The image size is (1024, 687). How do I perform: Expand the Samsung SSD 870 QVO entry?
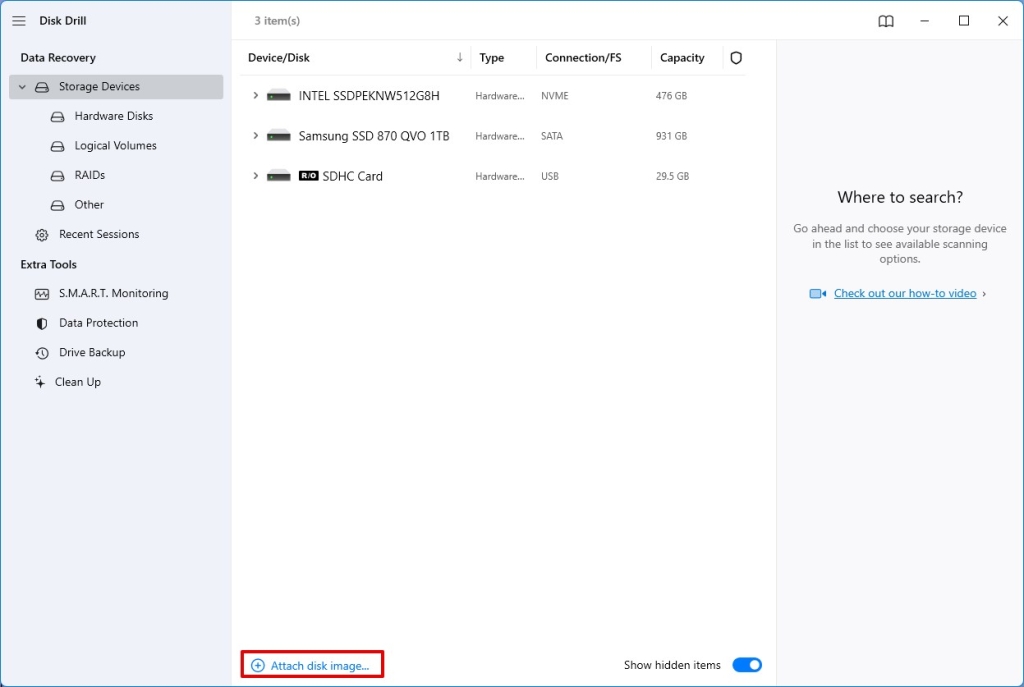(255, 136)
